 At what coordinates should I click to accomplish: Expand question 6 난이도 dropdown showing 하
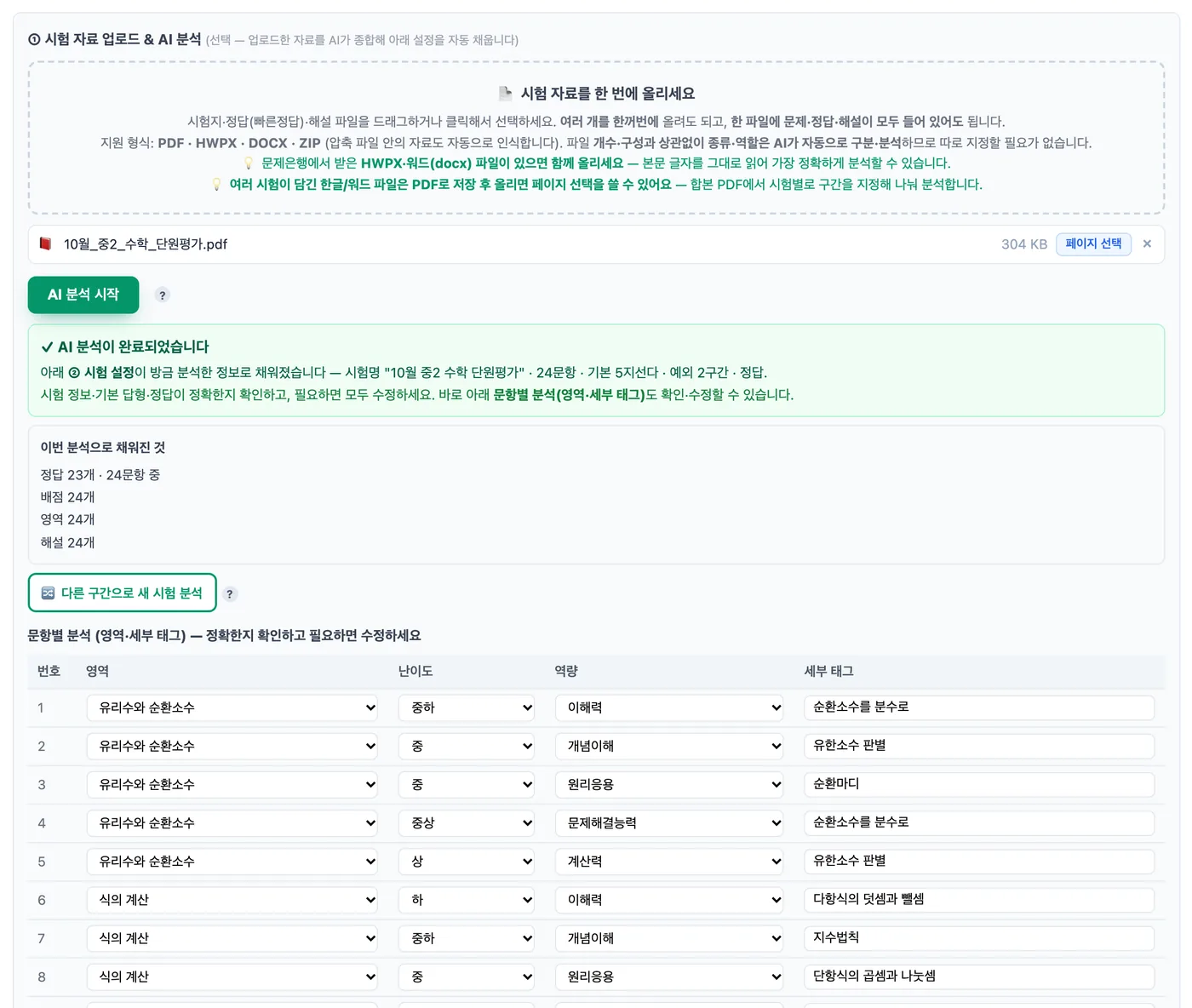pyautogui.click(x=467, y=900)
